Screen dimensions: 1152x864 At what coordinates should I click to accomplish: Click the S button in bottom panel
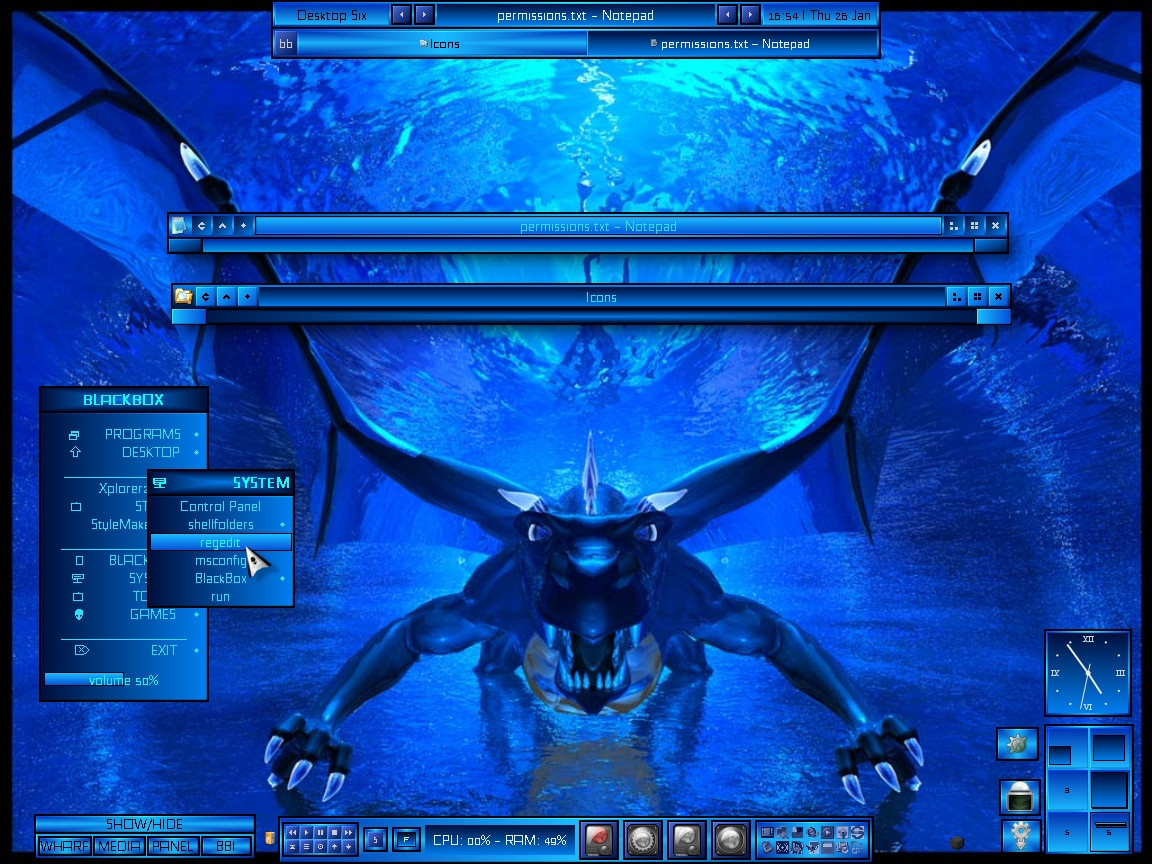(375, 840)
